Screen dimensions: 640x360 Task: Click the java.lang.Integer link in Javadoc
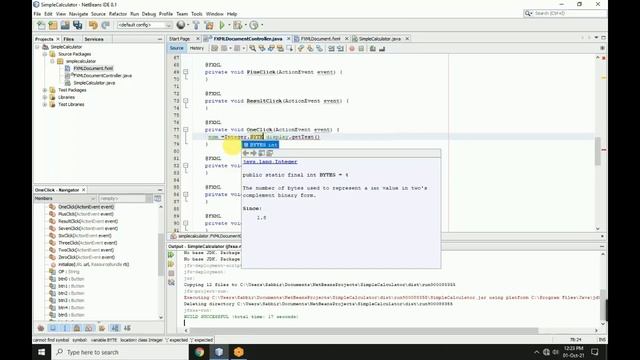point(270,162)
